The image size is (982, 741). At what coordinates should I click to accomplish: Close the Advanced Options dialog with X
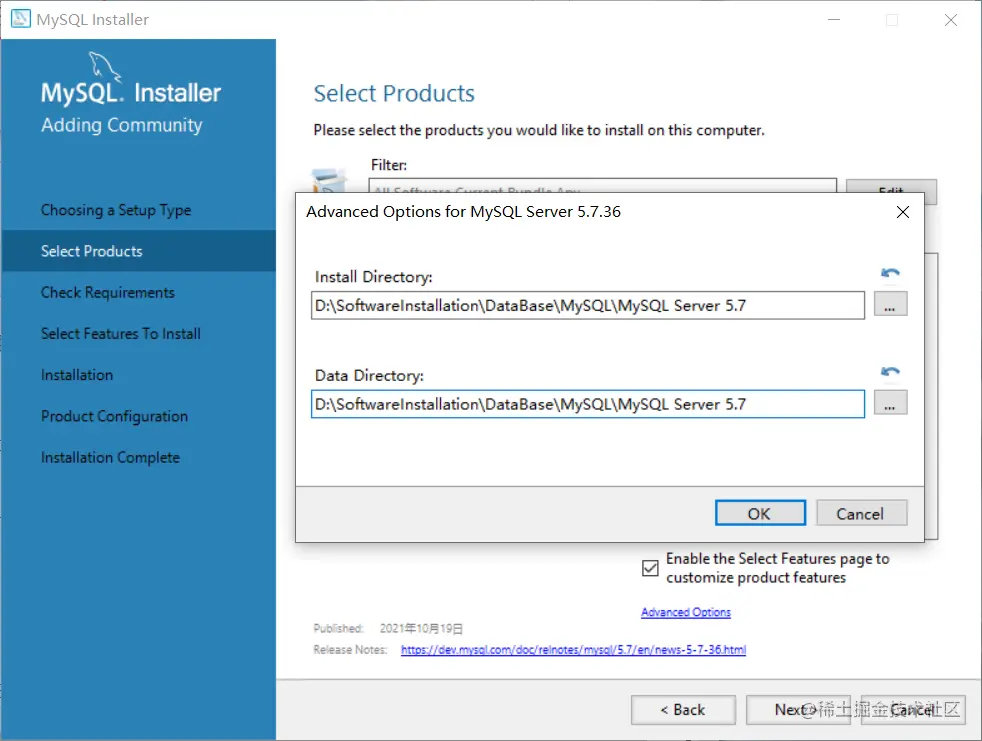(902, 212)
